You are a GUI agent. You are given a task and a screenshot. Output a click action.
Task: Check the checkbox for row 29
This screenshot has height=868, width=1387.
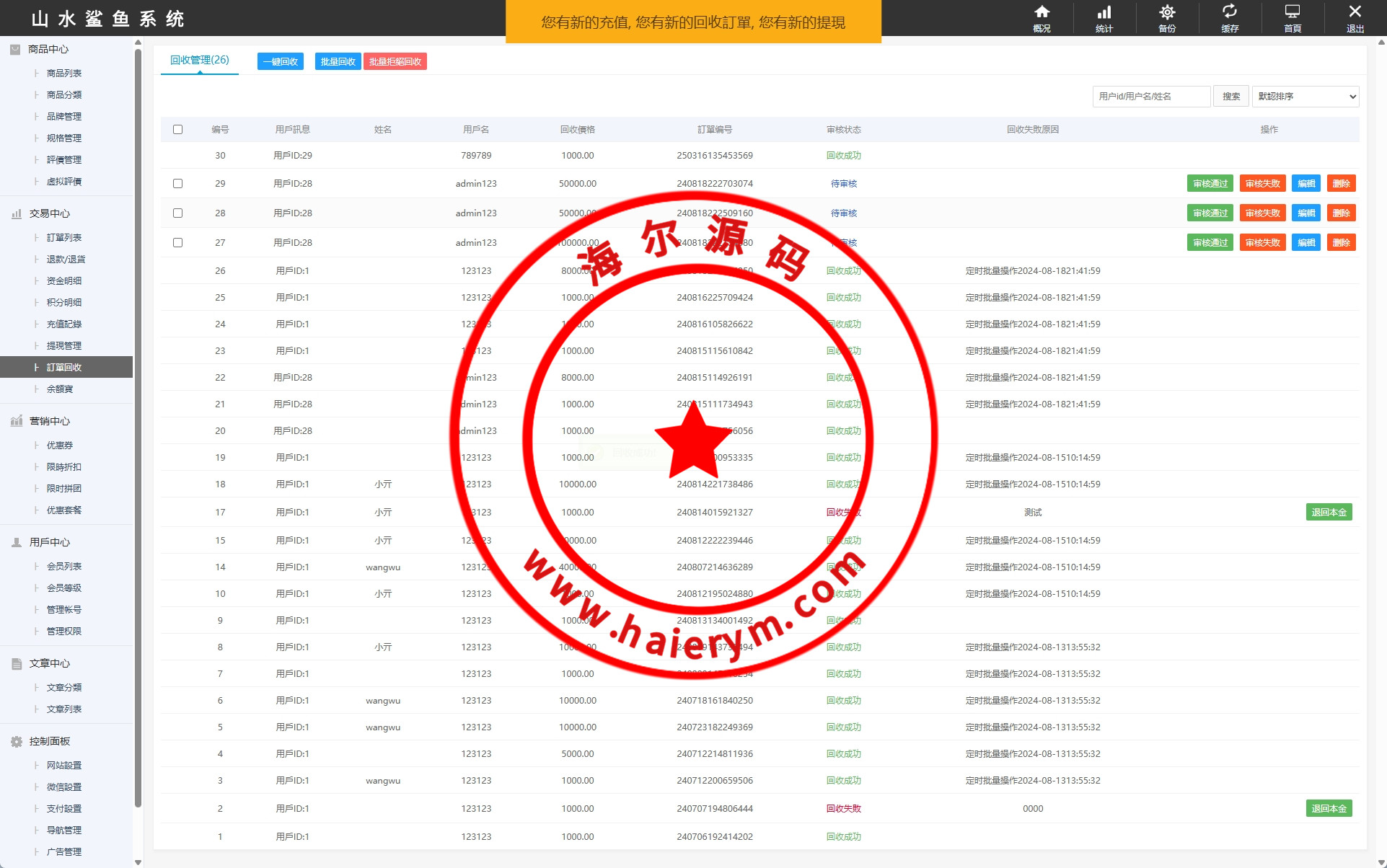pyautogui.click(x=177, y=184)
